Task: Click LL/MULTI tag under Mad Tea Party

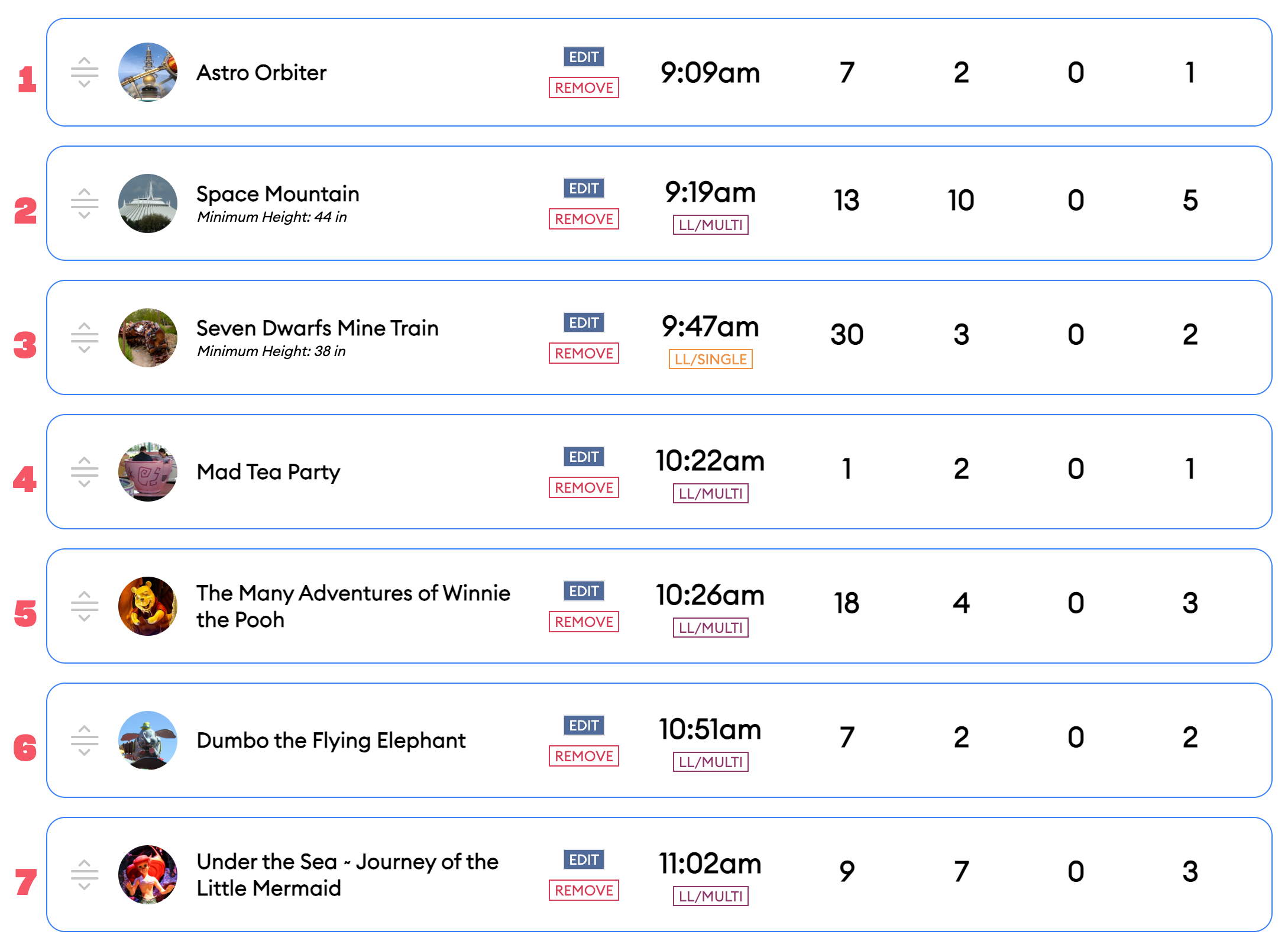Action: (710, 493)
